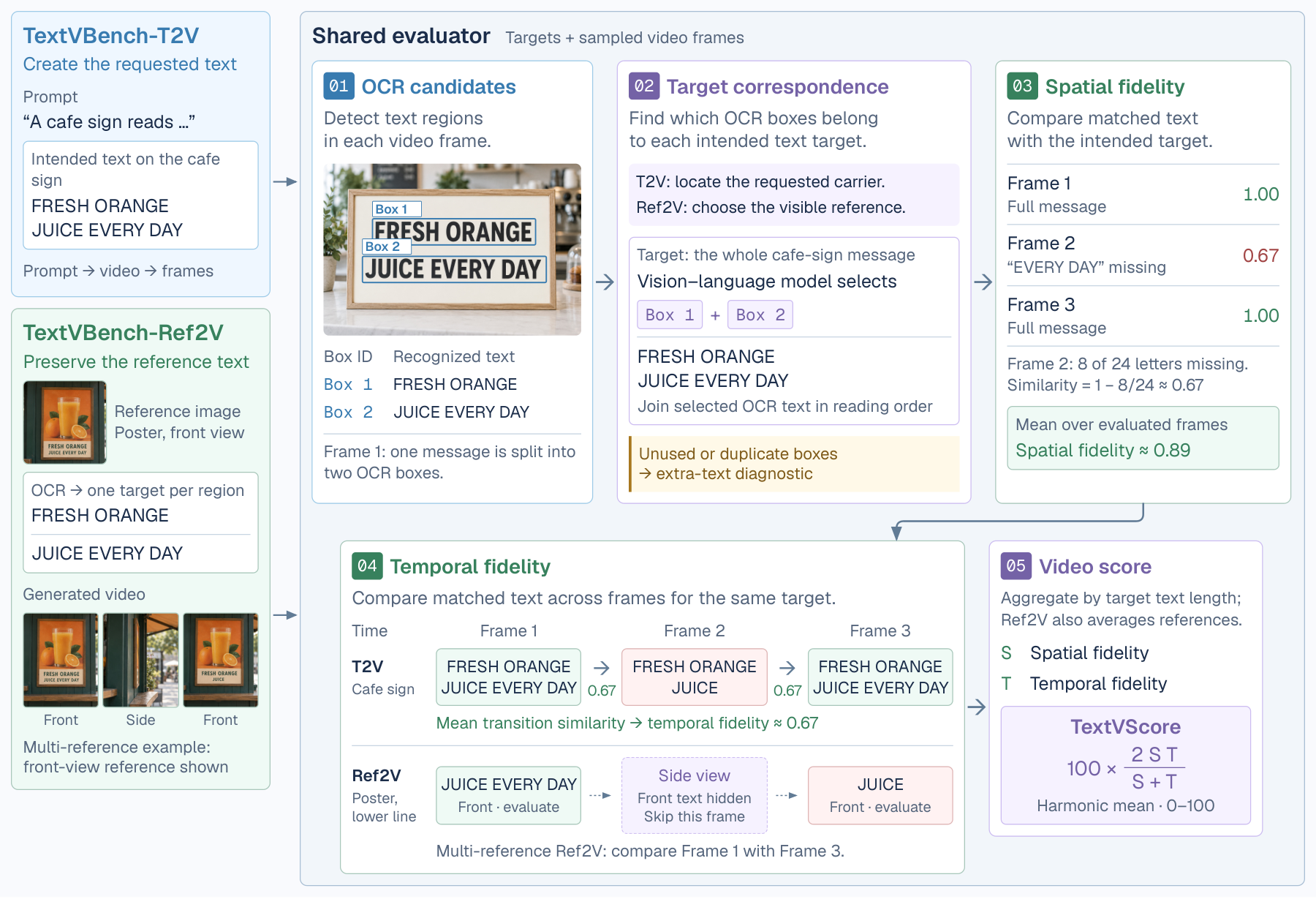Image resolution: width=1316 pixels, height=899 pixels.
Task: Select the Side view generated video frame
Action: (140, 660)
